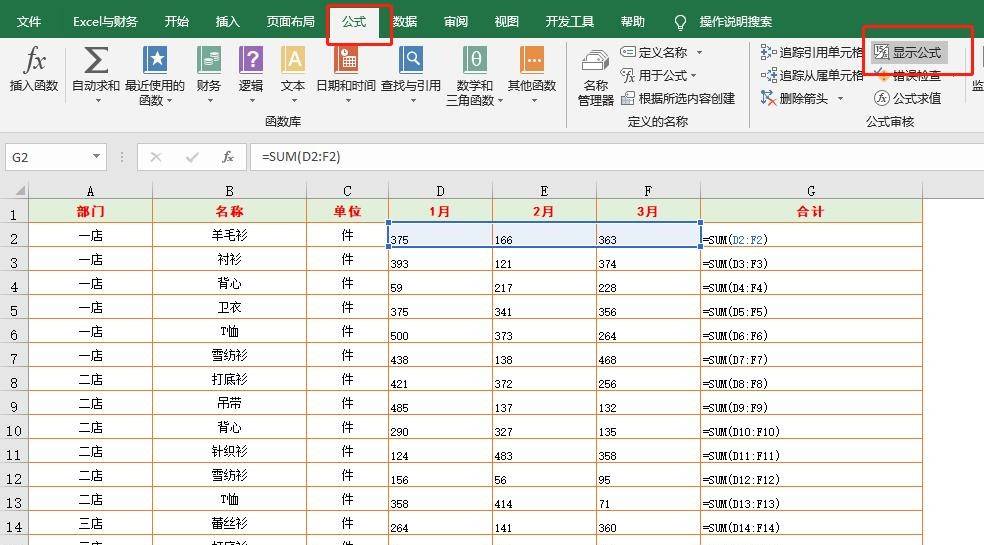The height and width of the screenshot is (545, 984).
Task: Switch to the Home (开始) tab
Action: (176, 22)
